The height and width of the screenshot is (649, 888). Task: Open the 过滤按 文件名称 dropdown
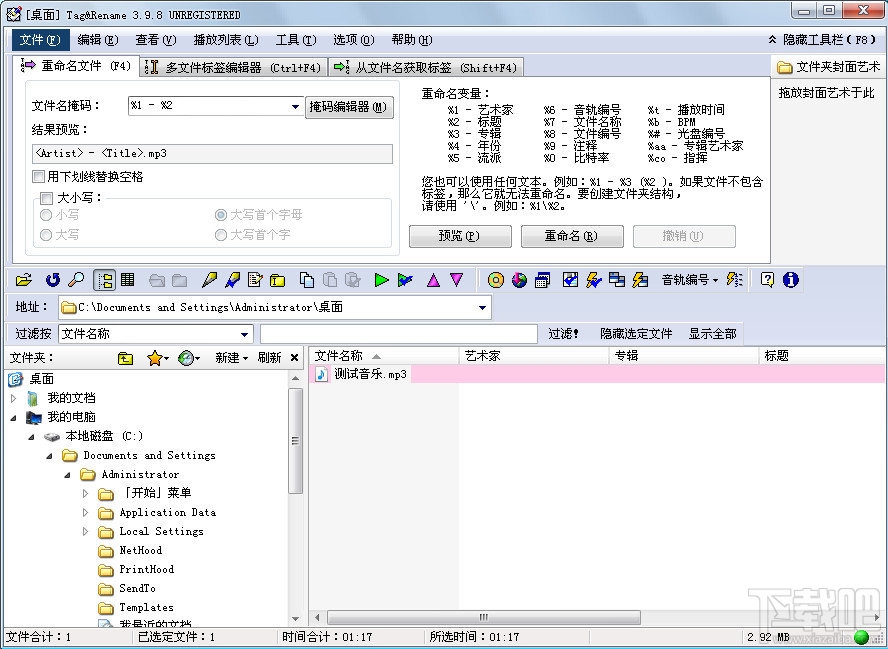click(x=244, y=334)
